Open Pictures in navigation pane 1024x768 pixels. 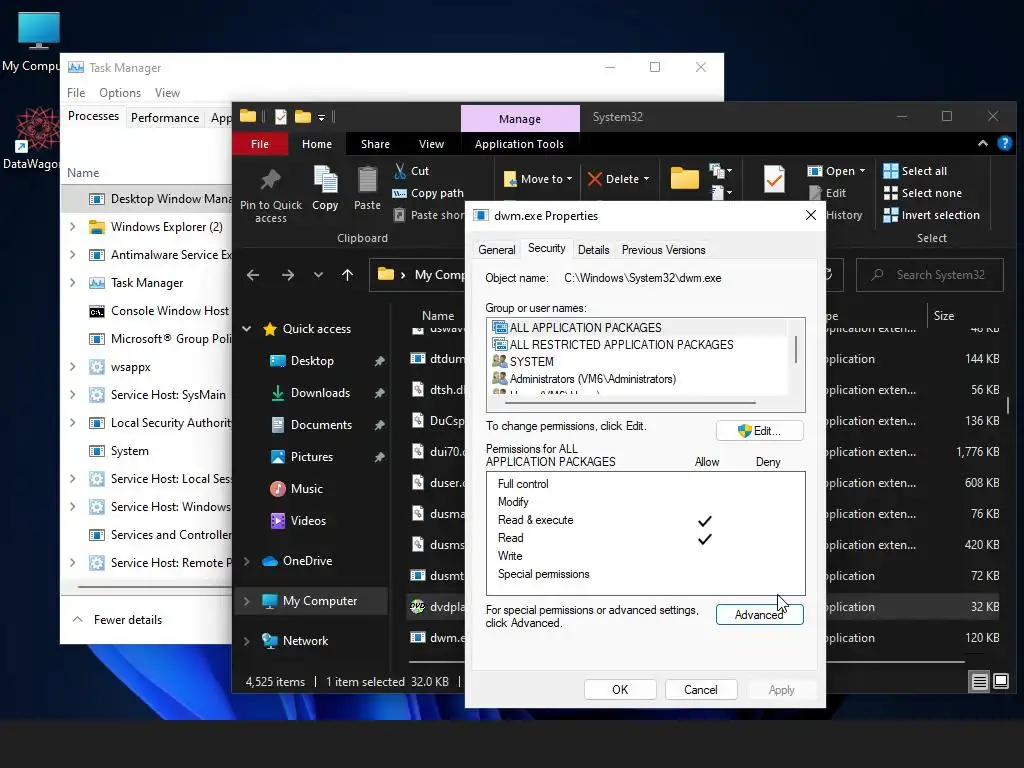(312, 457)
